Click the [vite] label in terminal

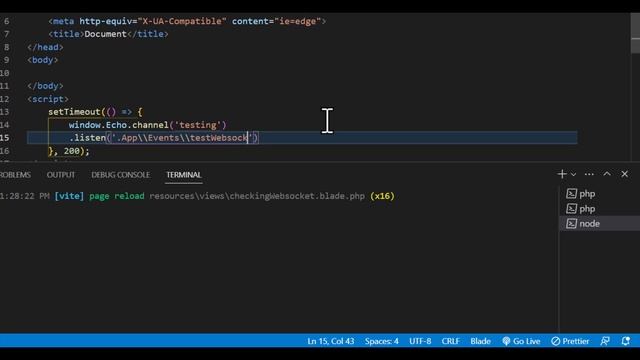point(69,196)
